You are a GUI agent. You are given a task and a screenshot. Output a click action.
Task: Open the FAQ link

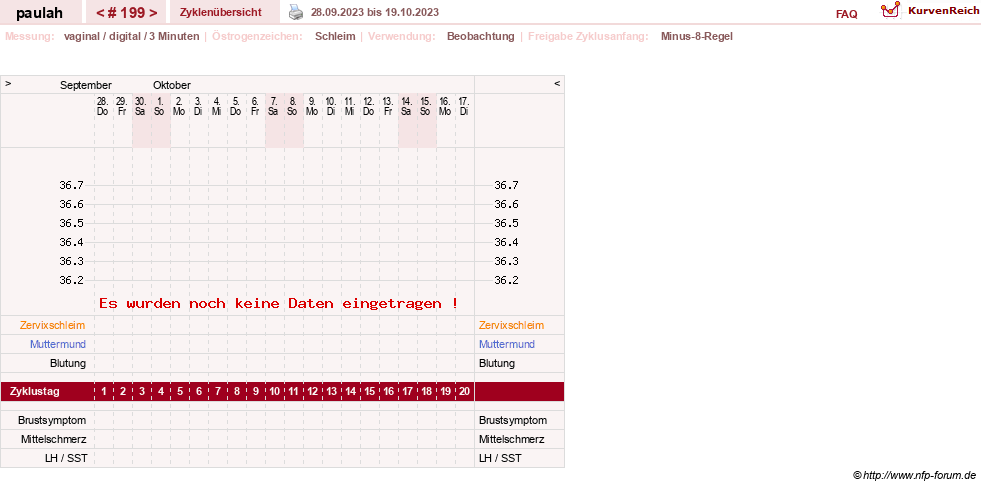(x=846, y=14)
